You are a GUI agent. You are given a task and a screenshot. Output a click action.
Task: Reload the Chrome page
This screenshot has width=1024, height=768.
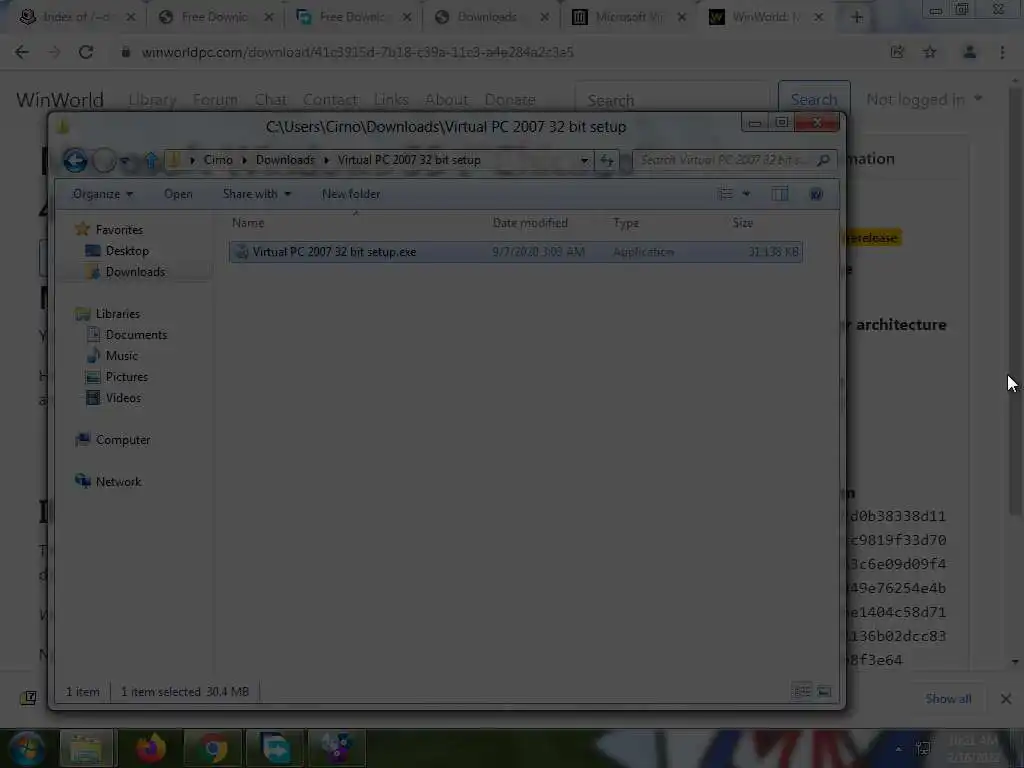point(86,52)
